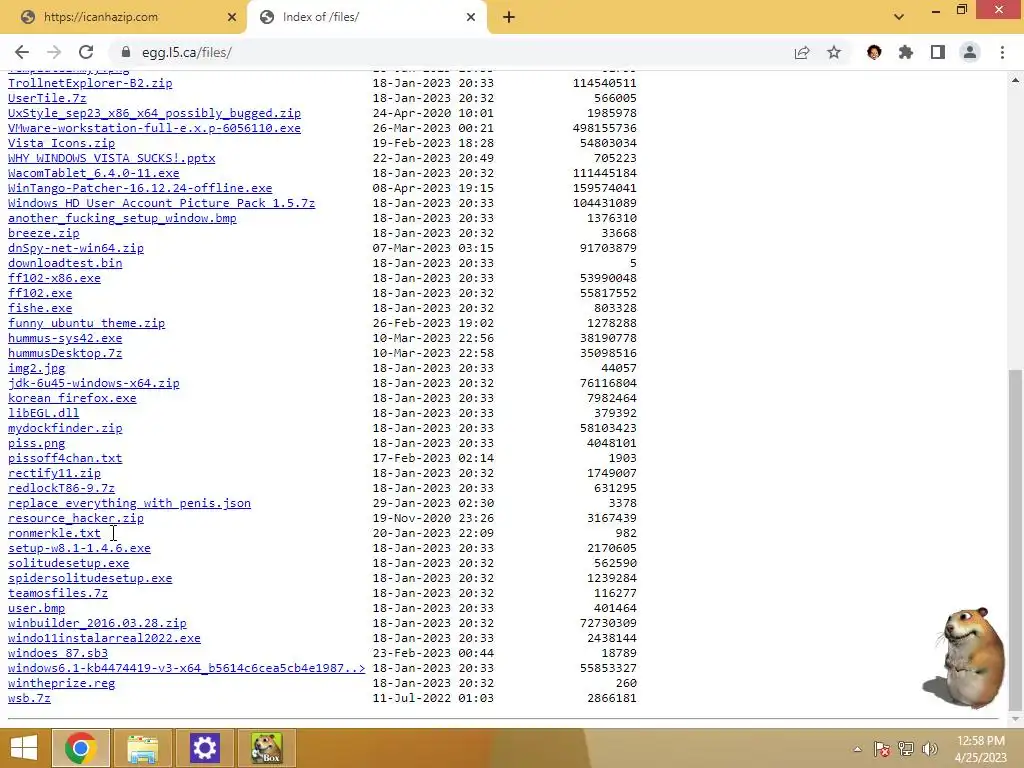Viewport: 1024px width, 768px height.
Task: Download ff102-x86.exe
Action: tap(54, 278)
